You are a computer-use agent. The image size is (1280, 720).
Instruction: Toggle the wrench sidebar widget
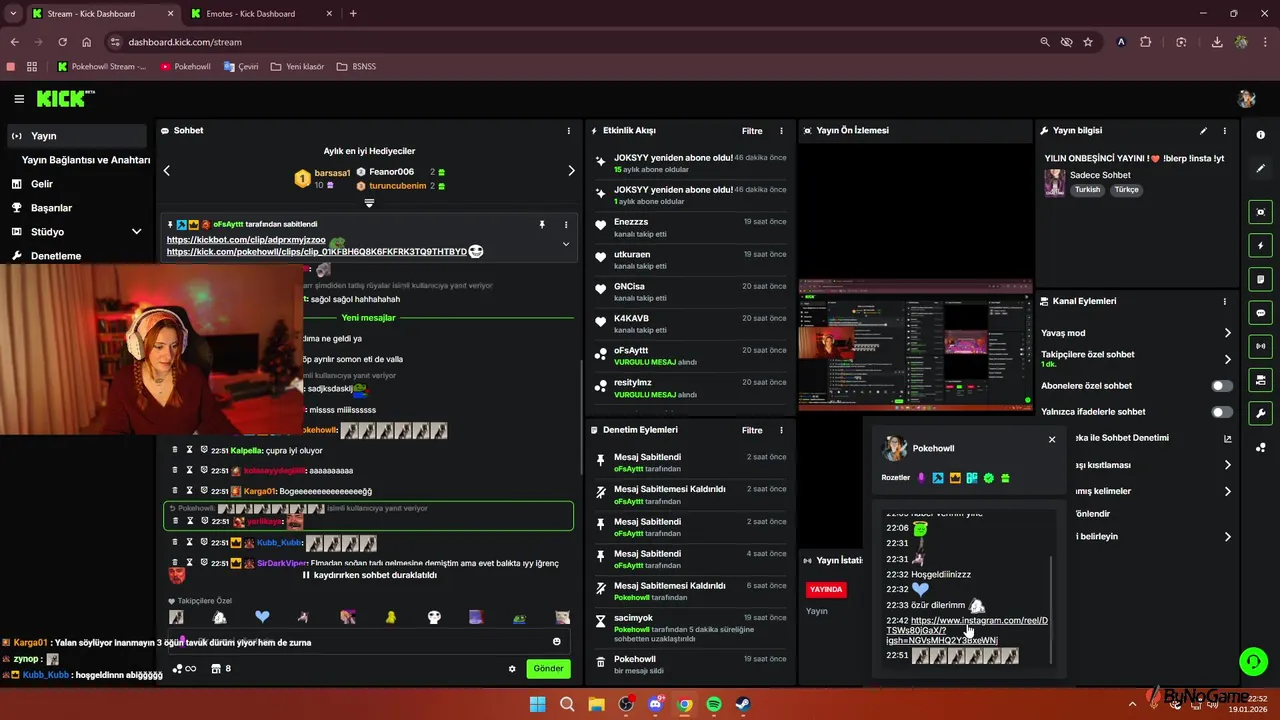[x=1261, y=414]
